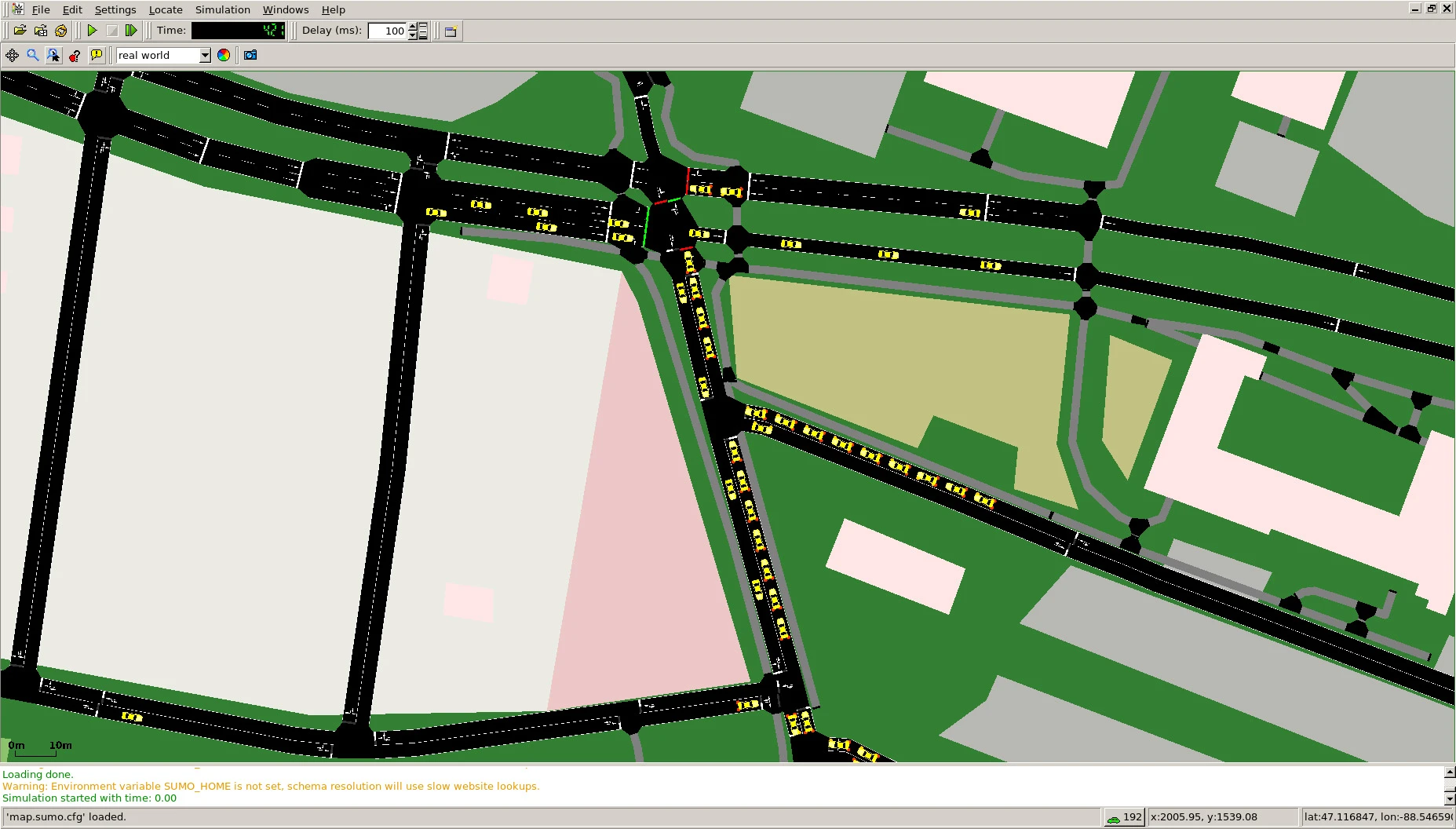
Task: Toggle the yellow message window icon
Action: tap(97, 55)
